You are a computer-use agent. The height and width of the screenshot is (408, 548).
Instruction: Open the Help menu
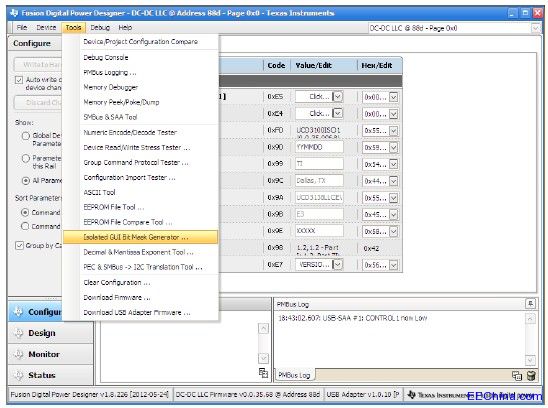(x=125, y=28)
